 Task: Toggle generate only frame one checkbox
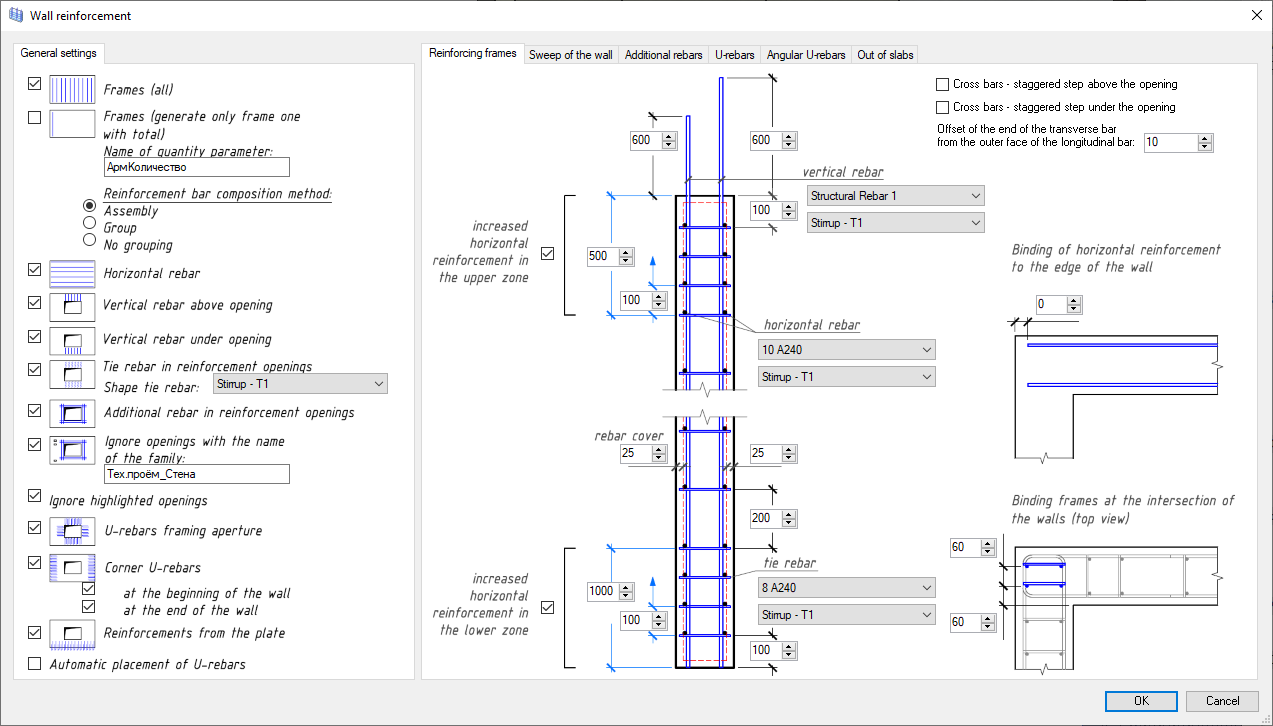click(x=35, y=117)
